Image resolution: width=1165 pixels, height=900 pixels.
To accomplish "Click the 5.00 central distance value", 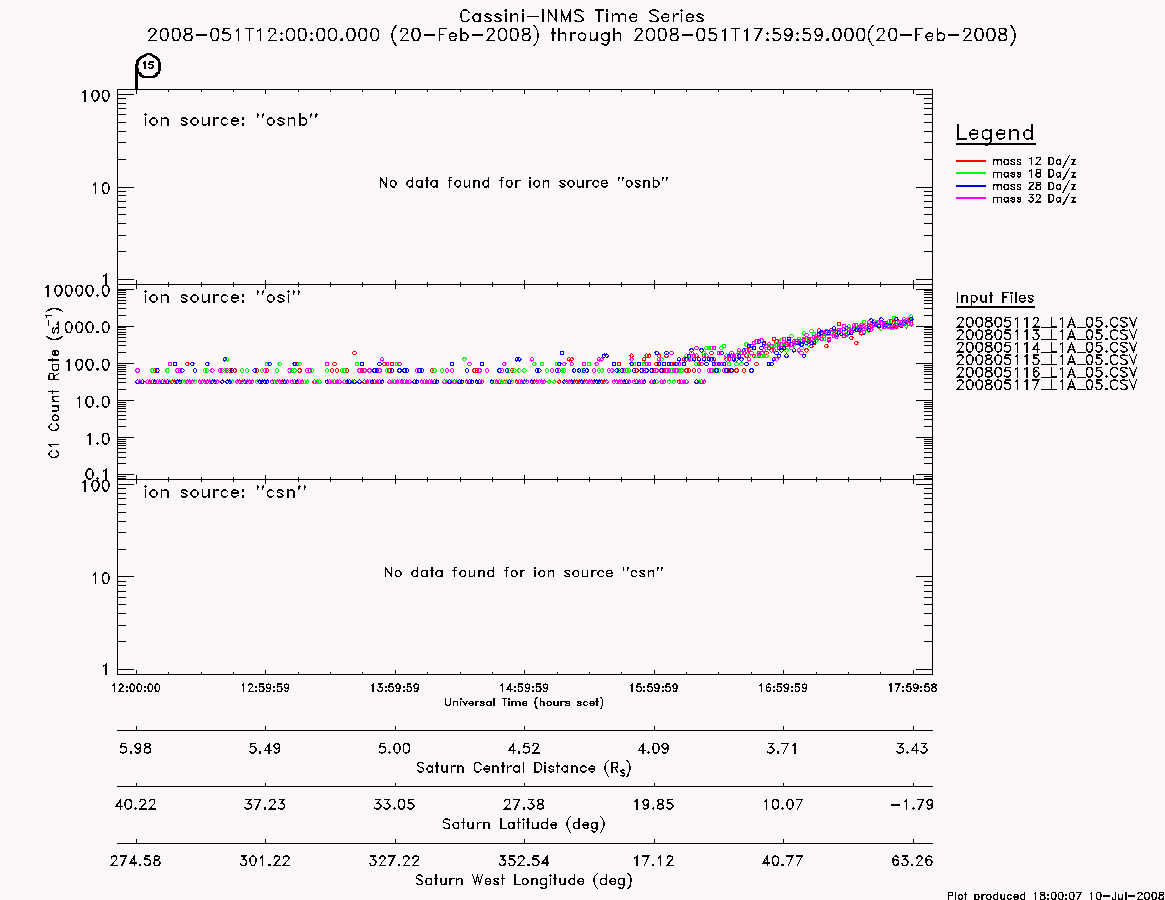I will (395, 748).
